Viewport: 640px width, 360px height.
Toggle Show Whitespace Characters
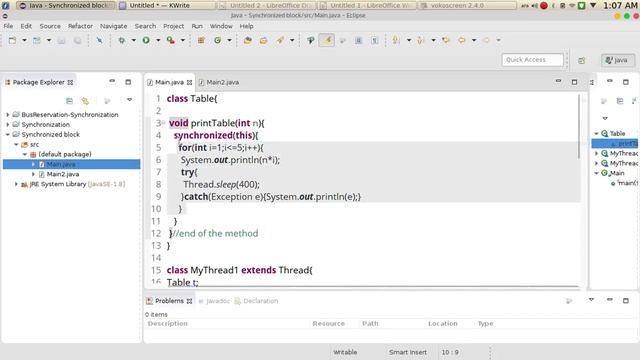374,40
